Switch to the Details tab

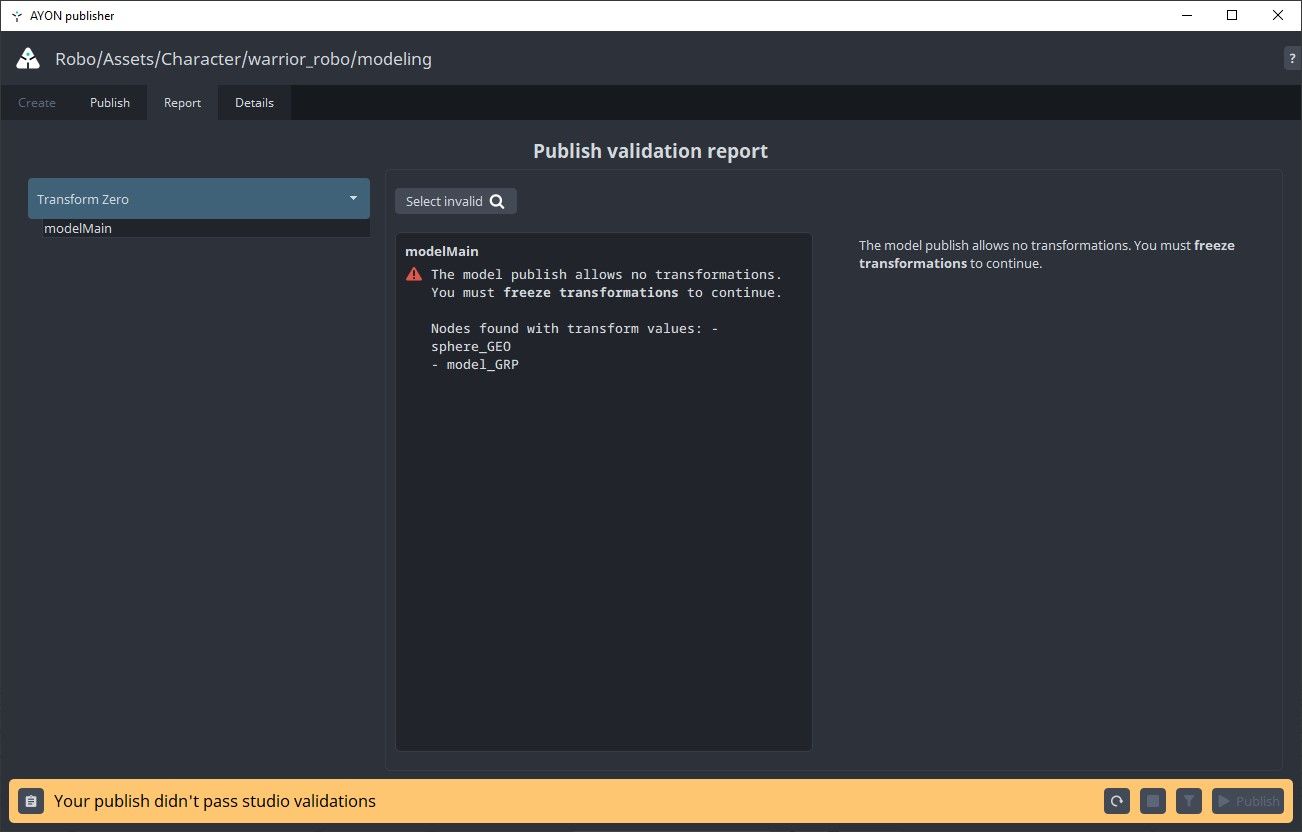254,102
